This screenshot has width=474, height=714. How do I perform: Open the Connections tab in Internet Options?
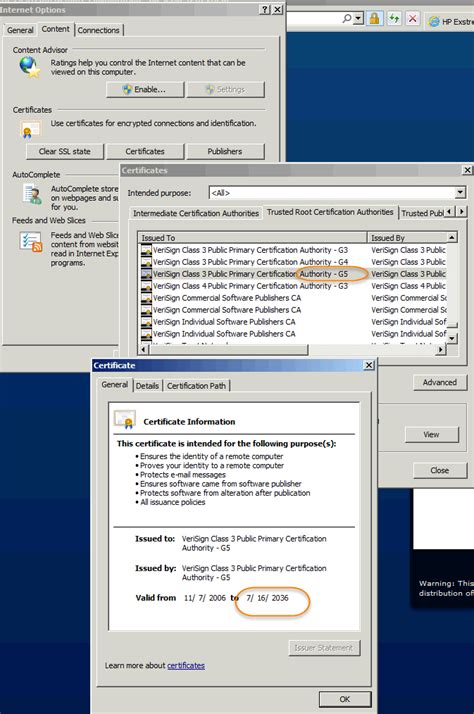tap(98, 30)
